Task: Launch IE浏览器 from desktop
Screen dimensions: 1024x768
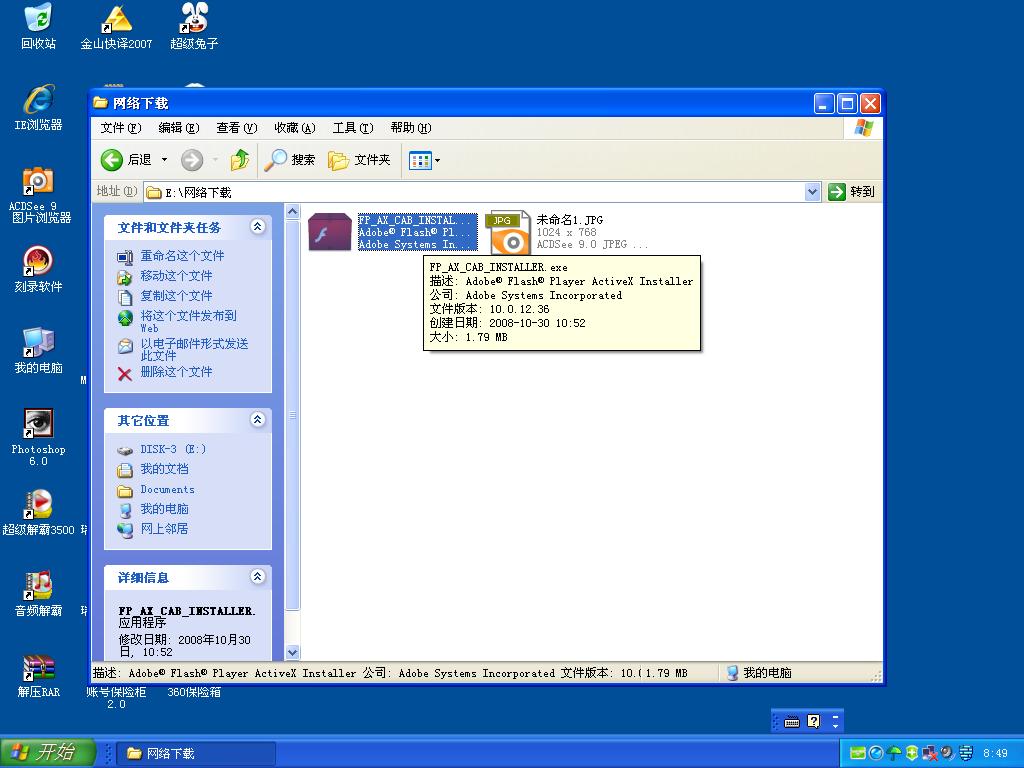Action: coord(39,108)
